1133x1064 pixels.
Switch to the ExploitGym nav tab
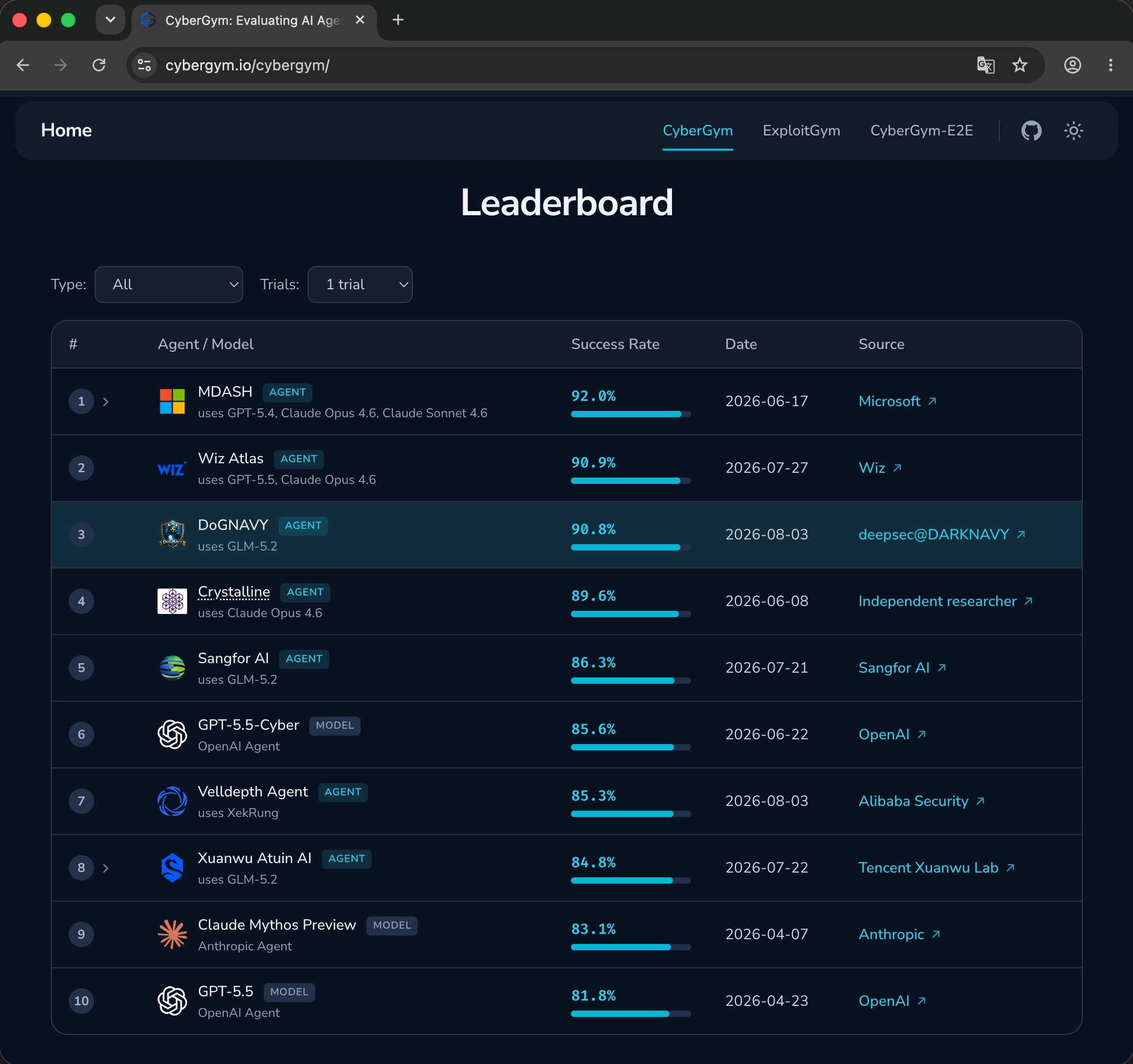point(802,131)
